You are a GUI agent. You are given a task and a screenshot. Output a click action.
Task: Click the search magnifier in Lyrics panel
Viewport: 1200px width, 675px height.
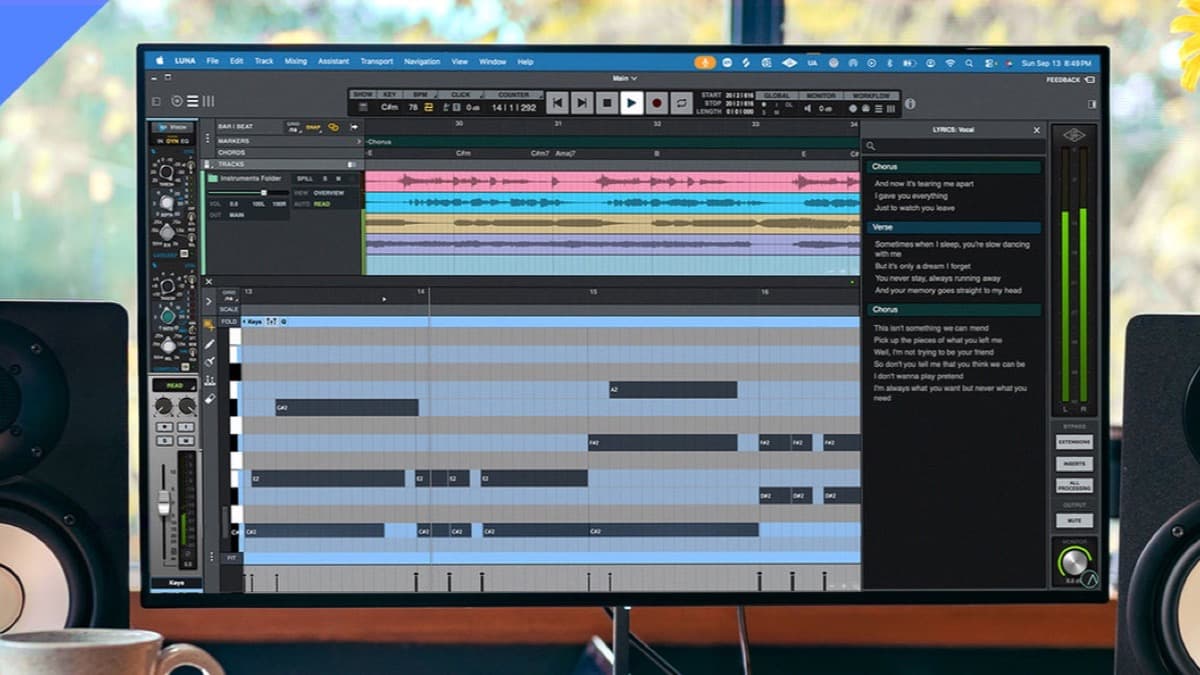(871, 146)
